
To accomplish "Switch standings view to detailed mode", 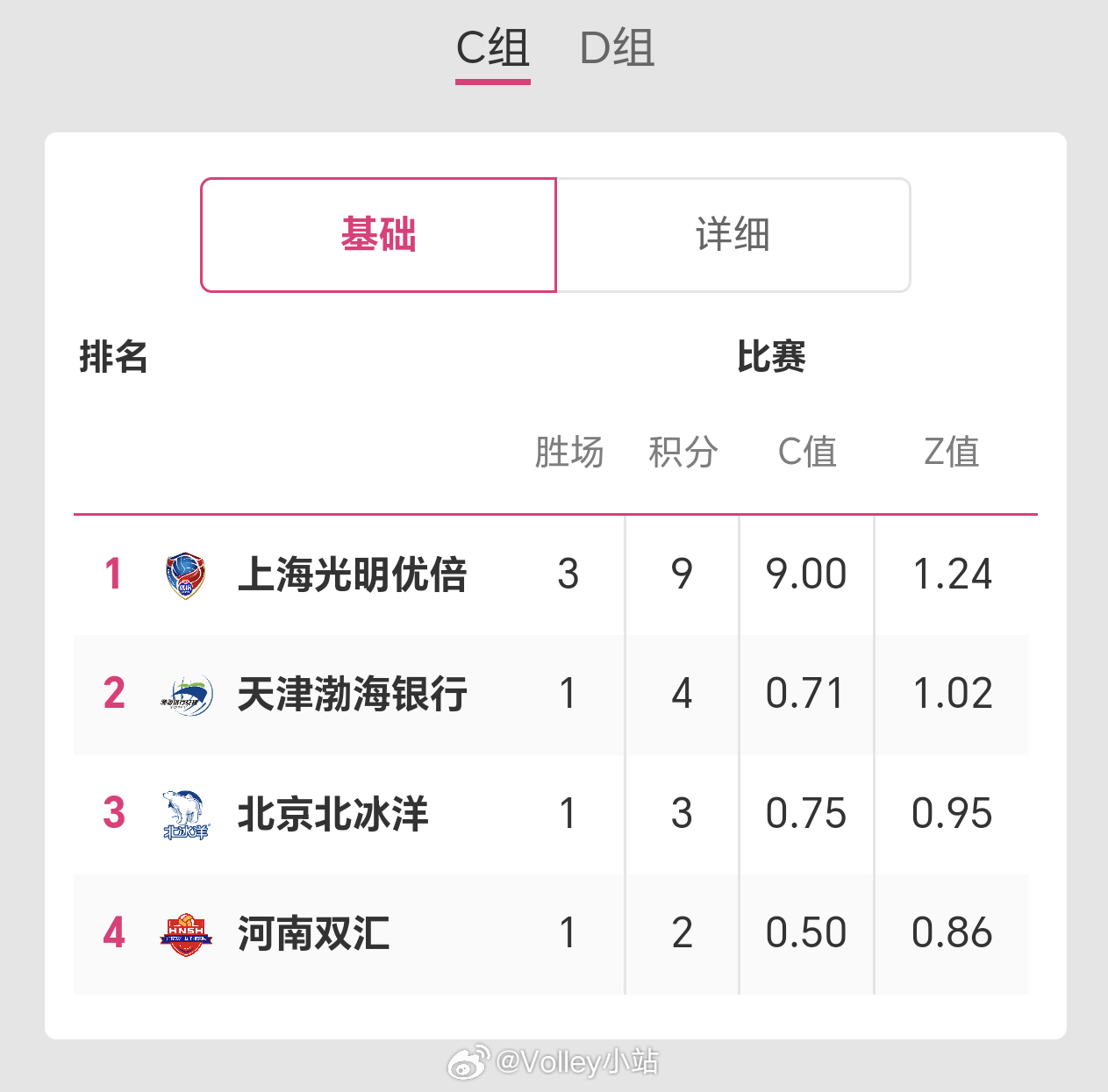I will click(x=733, y=234).
